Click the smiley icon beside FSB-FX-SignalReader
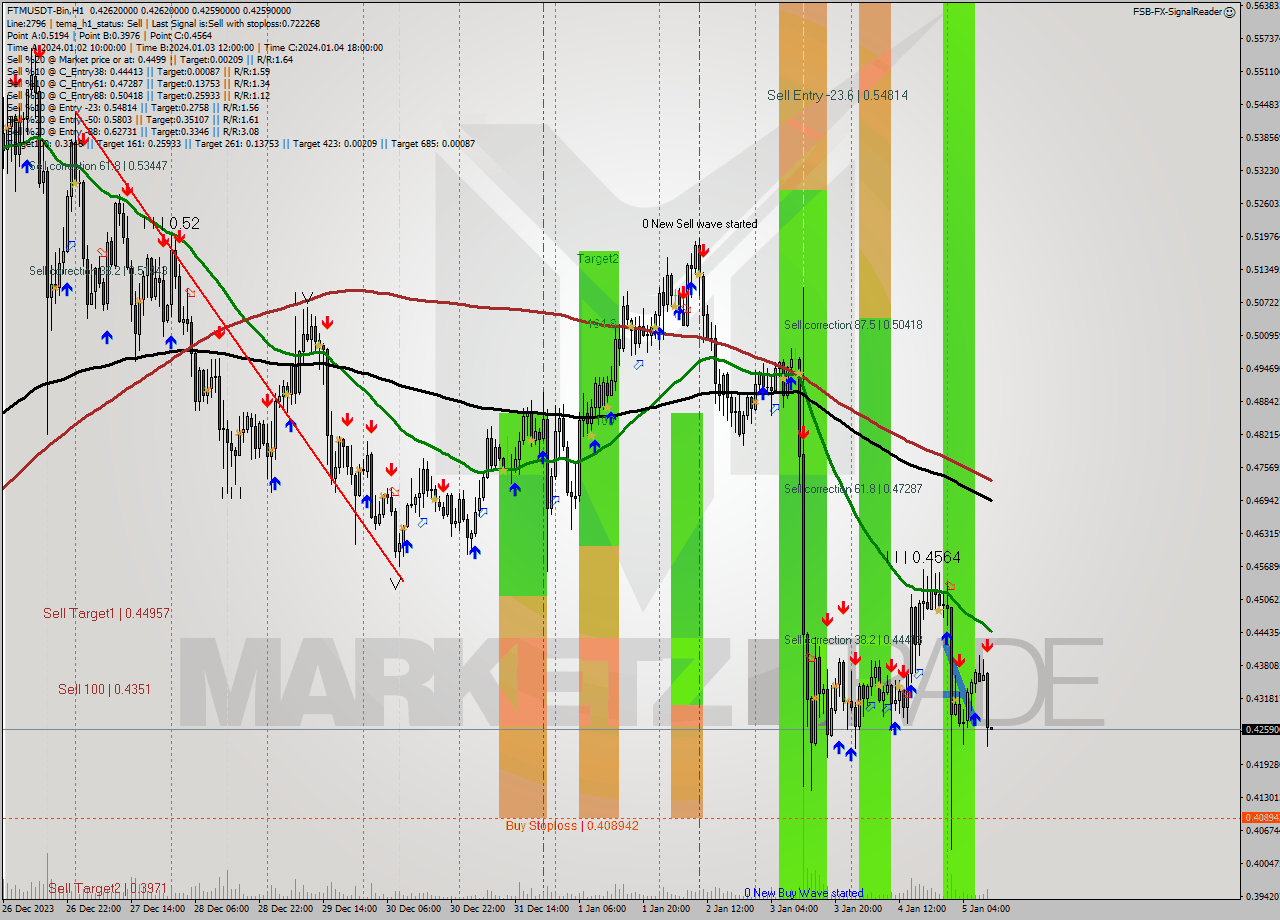The width and height of the screenshot is (1280, 920). click(1229, 12)
